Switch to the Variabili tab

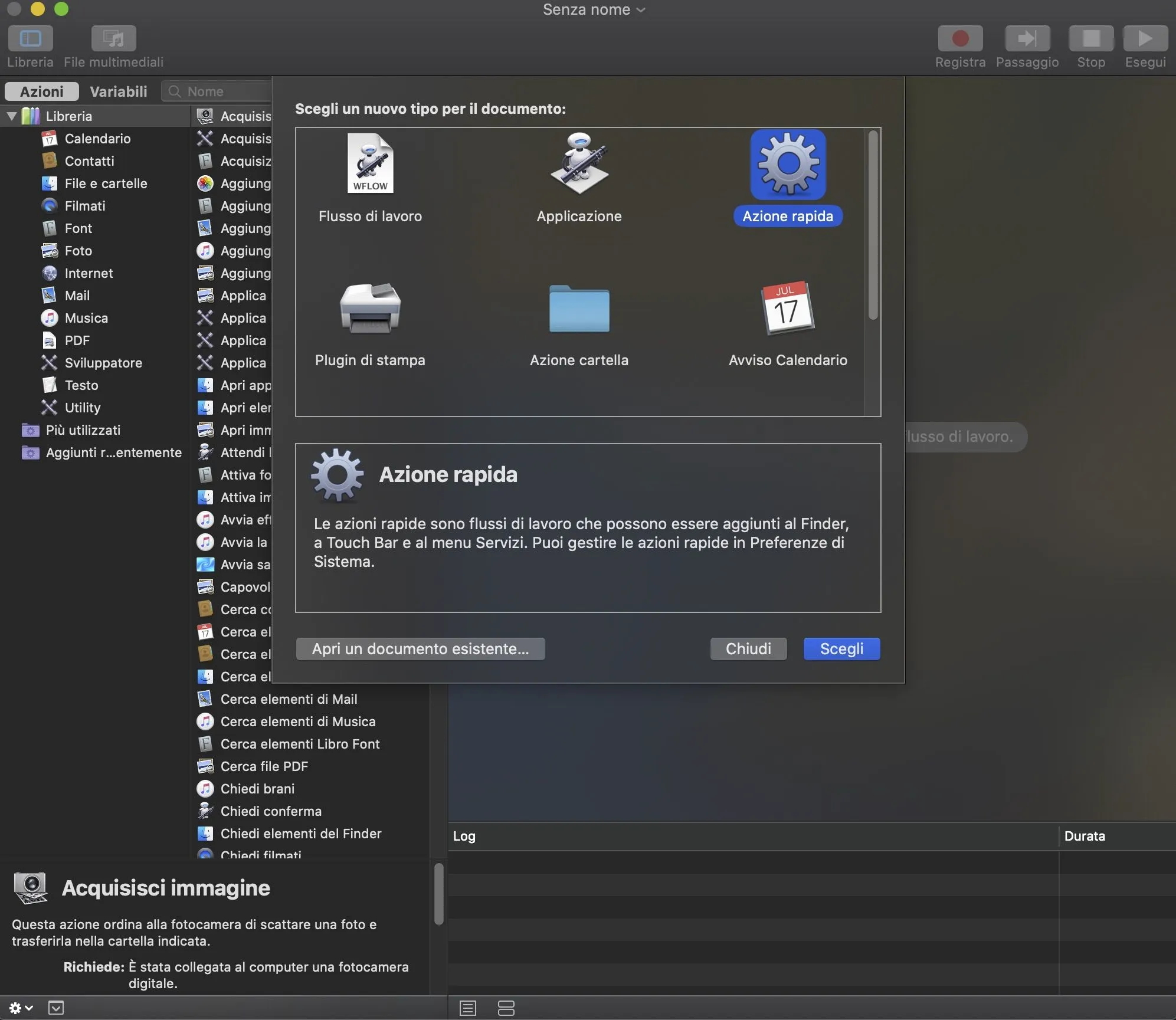point(118,91)
